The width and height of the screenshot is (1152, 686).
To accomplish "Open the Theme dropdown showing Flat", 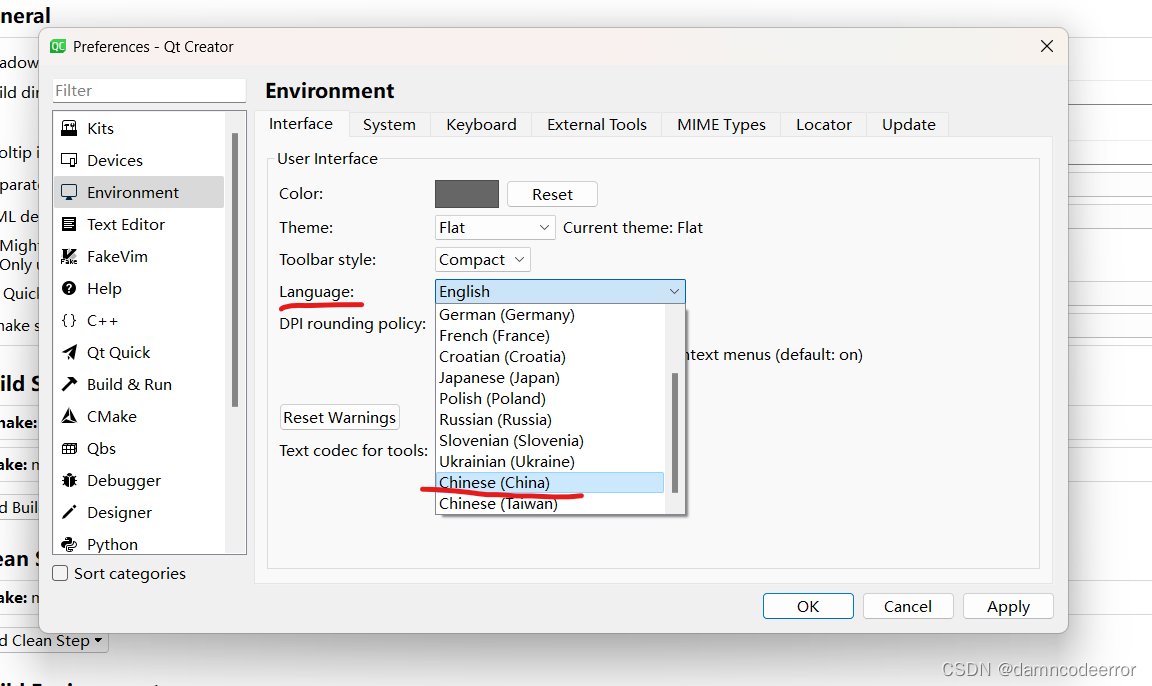I will [495, 228].
